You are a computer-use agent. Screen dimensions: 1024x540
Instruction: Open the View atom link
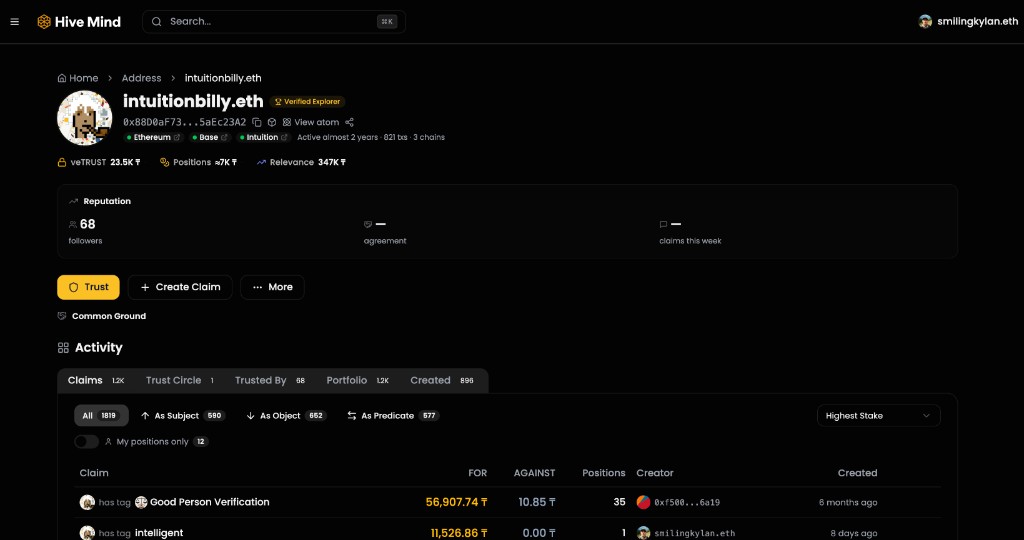(310, 122)
